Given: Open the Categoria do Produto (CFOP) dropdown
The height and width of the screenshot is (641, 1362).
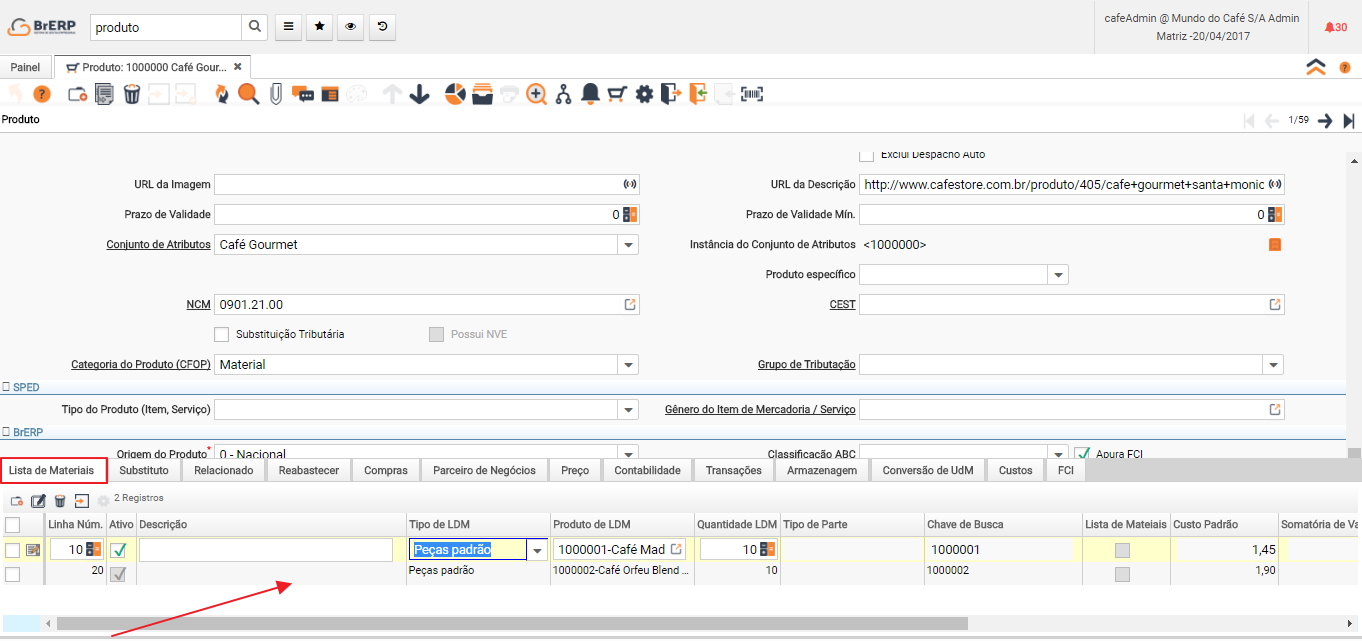Looking at the screenshot, I should pyautogui.click(x=627, y=365).
